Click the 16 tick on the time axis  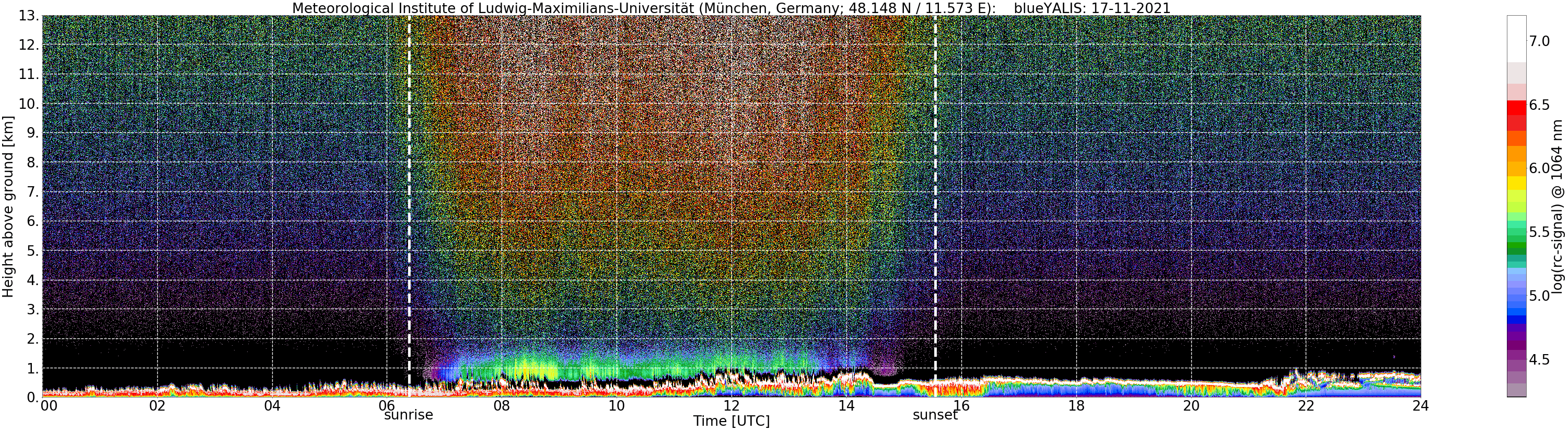pyautogui.click(x=961, y=405)
